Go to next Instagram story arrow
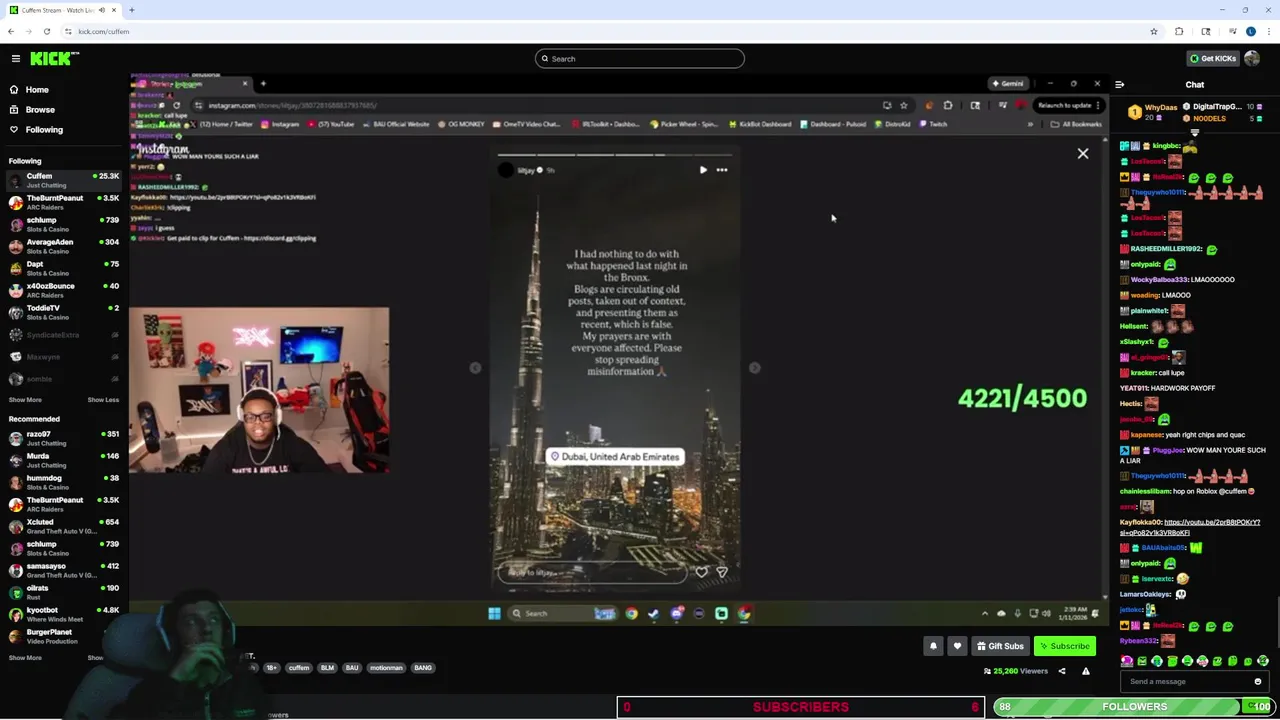This screenshot has height=720, width=1280. (755, 368)
